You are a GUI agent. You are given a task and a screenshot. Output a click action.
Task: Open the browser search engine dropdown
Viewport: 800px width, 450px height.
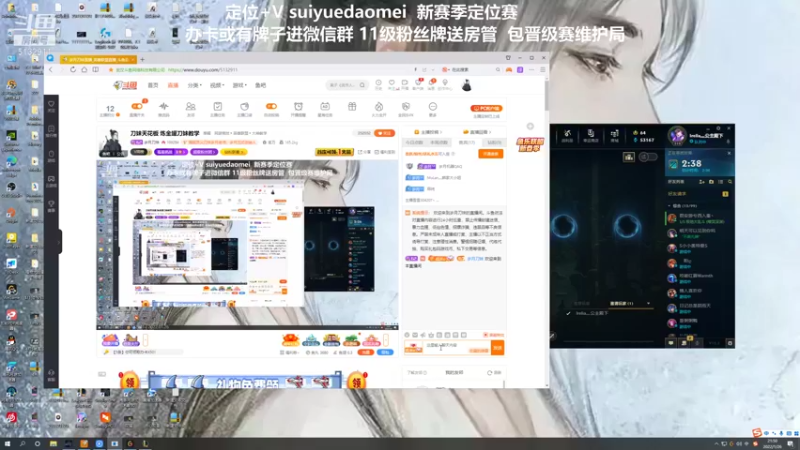445,69
